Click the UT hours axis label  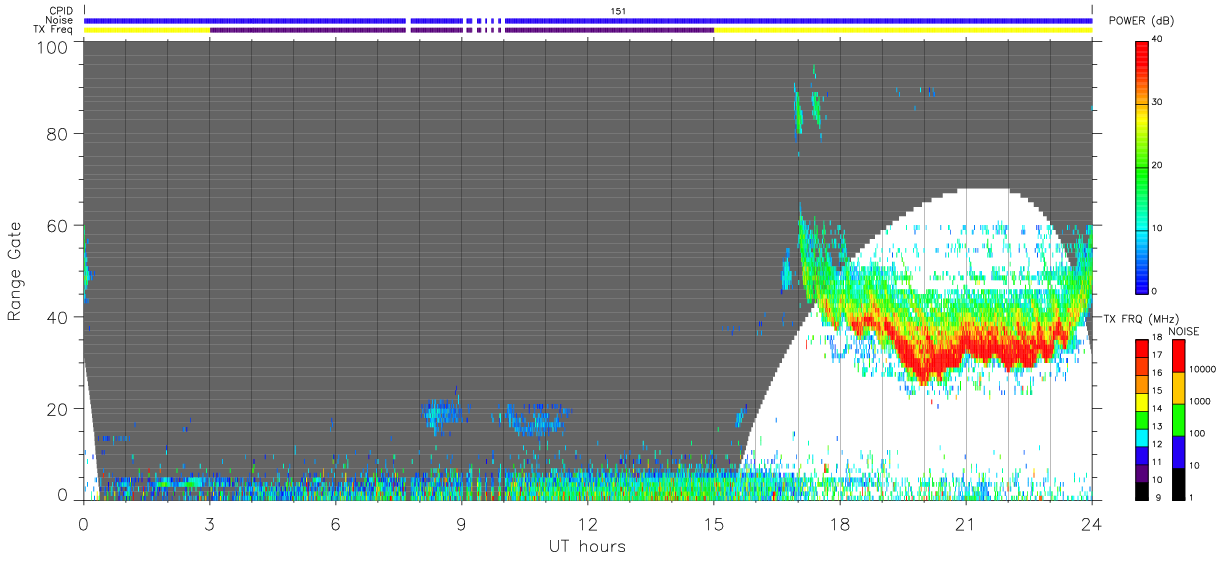pyautogui.click(x=587, y=547)
